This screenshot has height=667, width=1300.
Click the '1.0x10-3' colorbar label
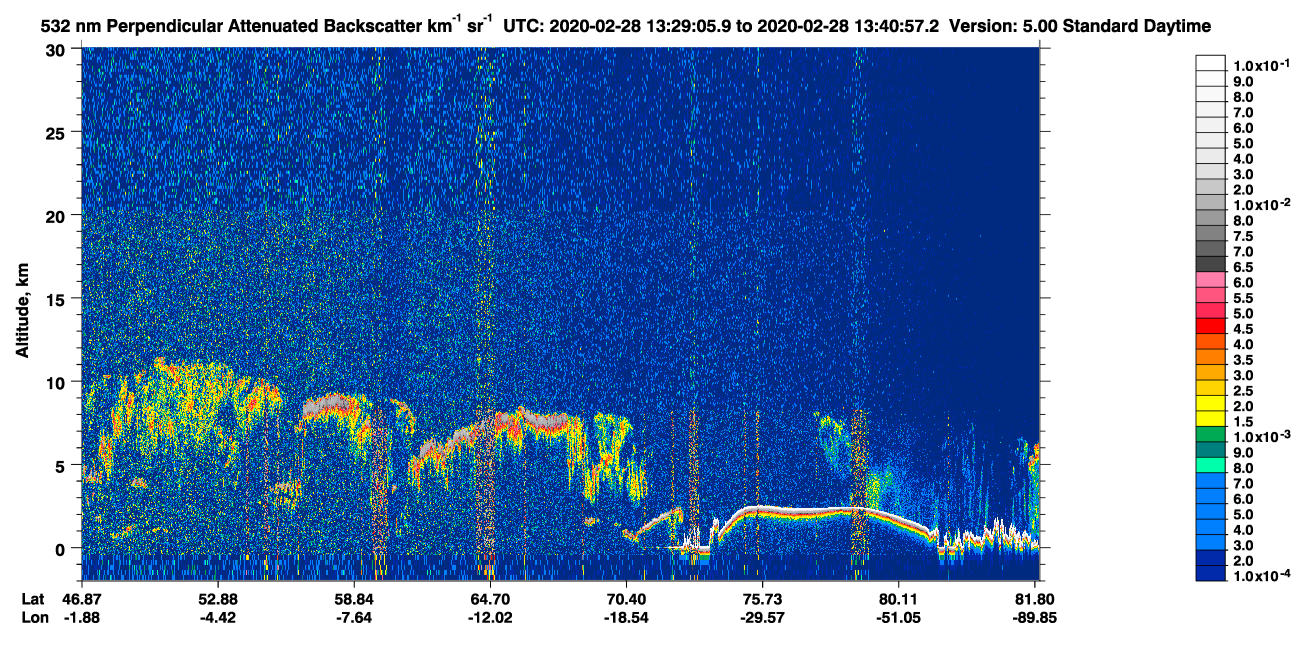(1261, 436)
